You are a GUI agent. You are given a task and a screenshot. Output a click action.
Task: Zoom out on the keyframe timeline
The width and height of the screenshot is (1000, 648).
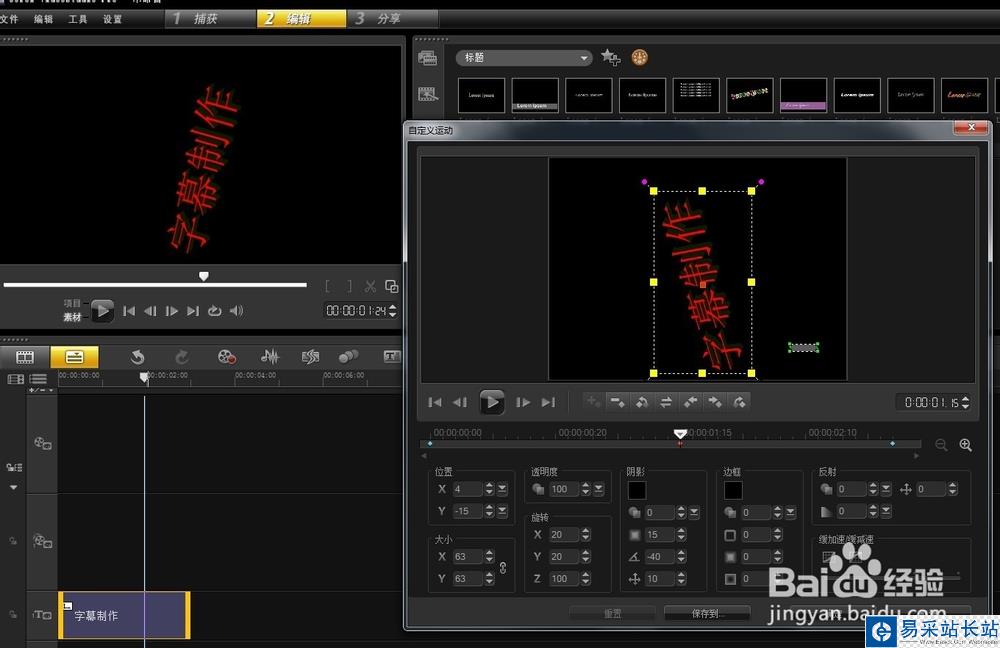pyautogui.click(x=941, y=445)
